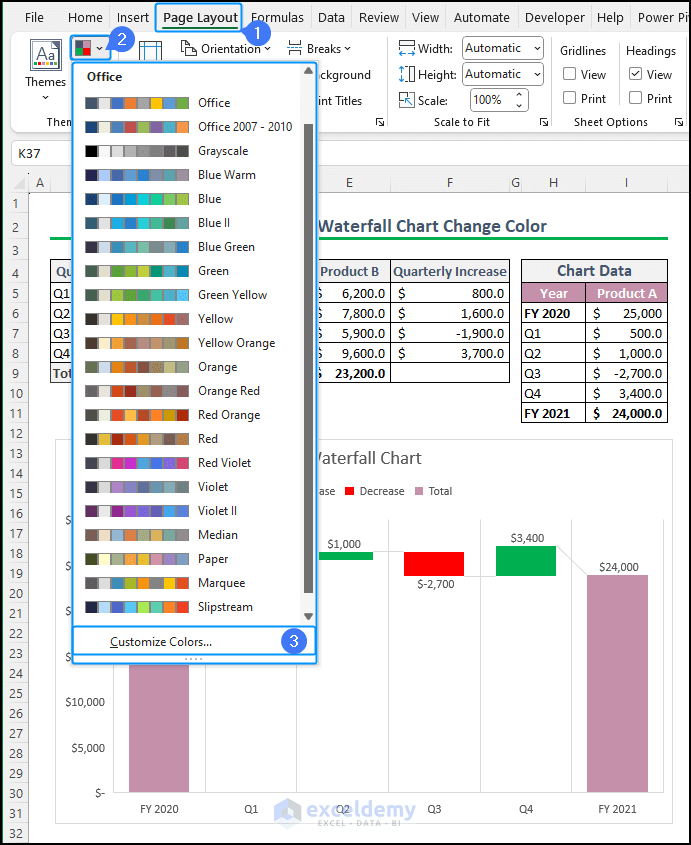Pick the Yellow Orange color scheme
Screen dimensions: 691x845
tap(189, 343)
